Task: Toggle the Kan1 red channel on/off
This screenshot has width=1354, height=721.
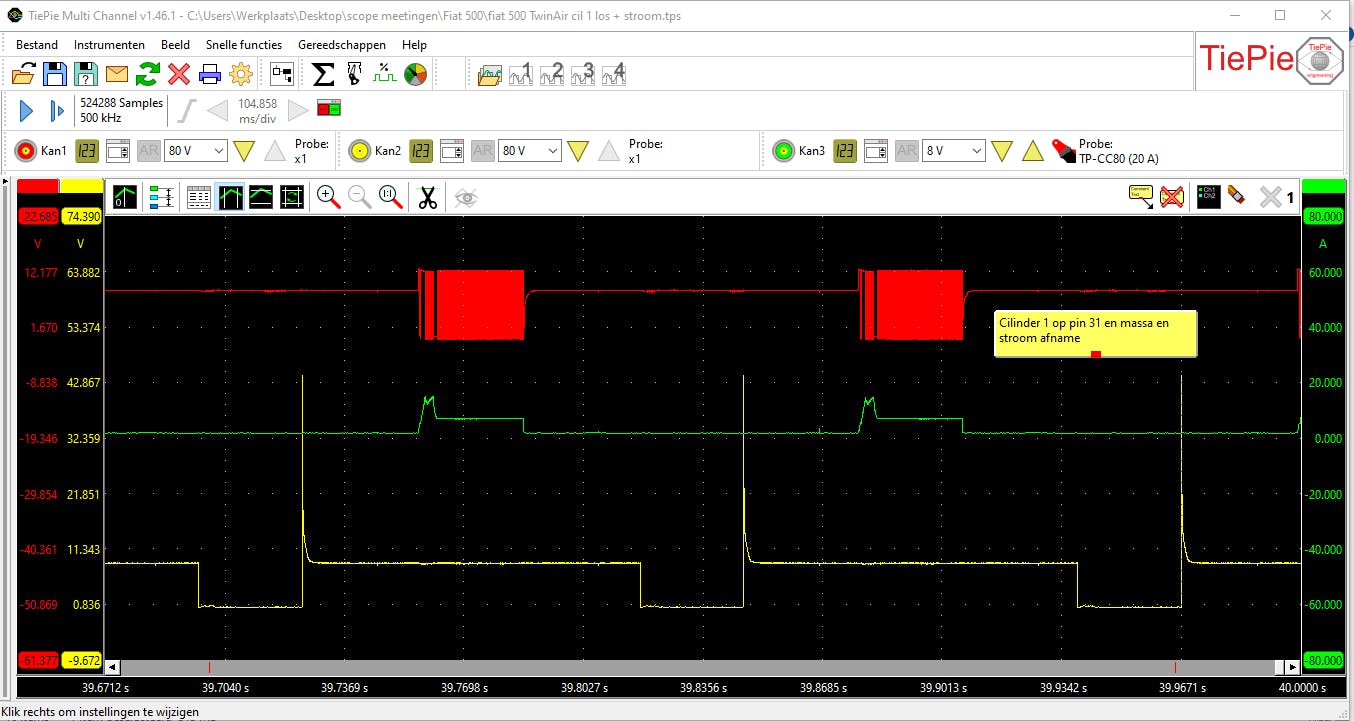Action: (x=25, y=151)
